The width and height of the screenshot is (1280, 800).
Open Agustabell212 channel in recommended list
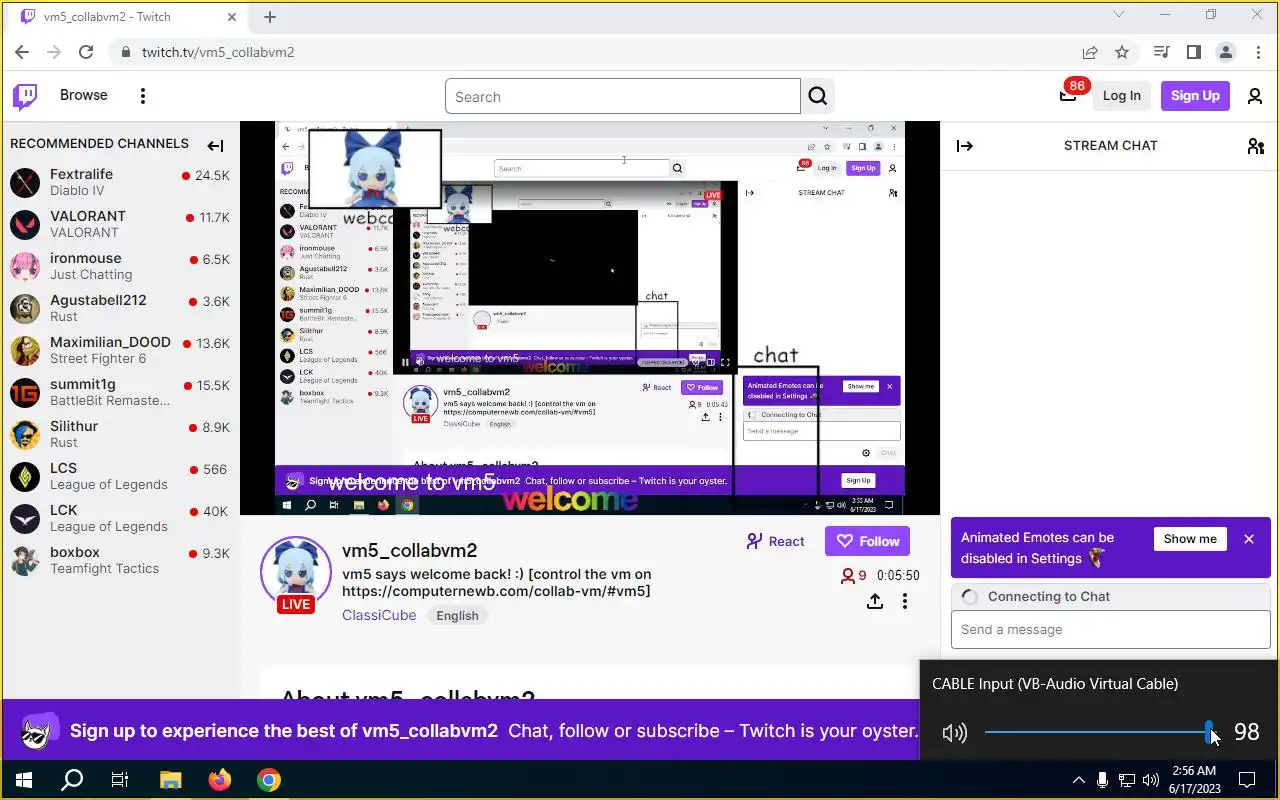120,308
